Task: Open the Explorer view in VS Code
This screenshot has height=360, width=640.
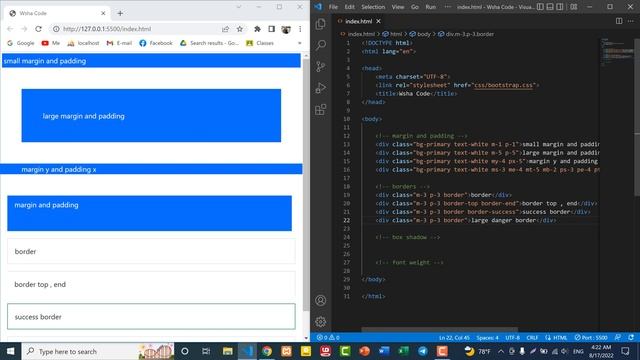Action: click(321, 24)
